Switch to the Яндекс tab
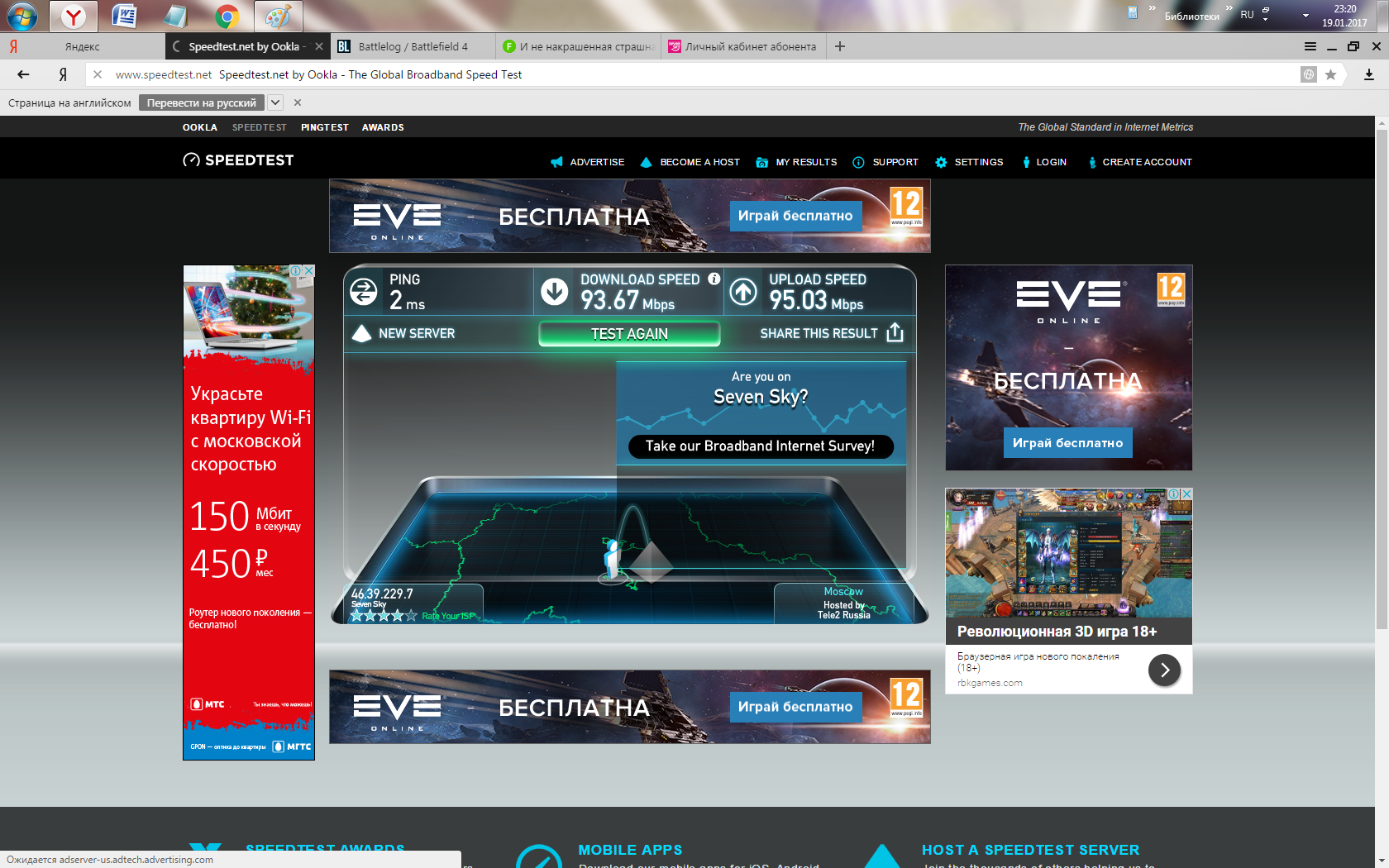The height and width of the screenshot is (868, 1389). [83, 46]
